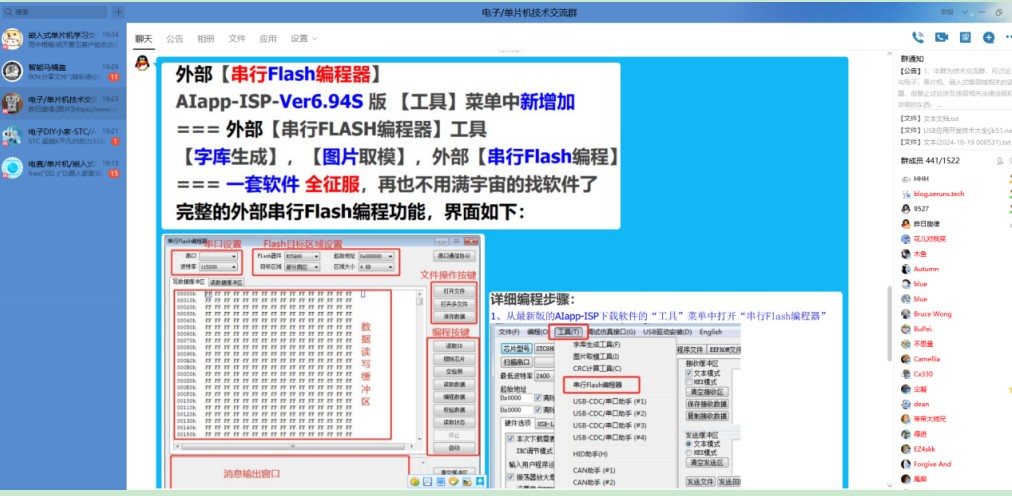Start a group video call
The height and width of the screenshot is (496, 1012).
click(942, 37)
